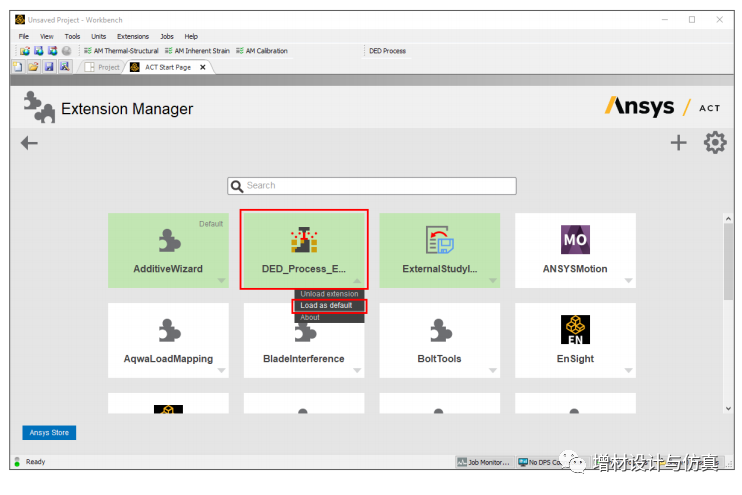This screenshot has width=742, height=495.
Task: Click scrollbar down arrow
Action: (728, 408)
